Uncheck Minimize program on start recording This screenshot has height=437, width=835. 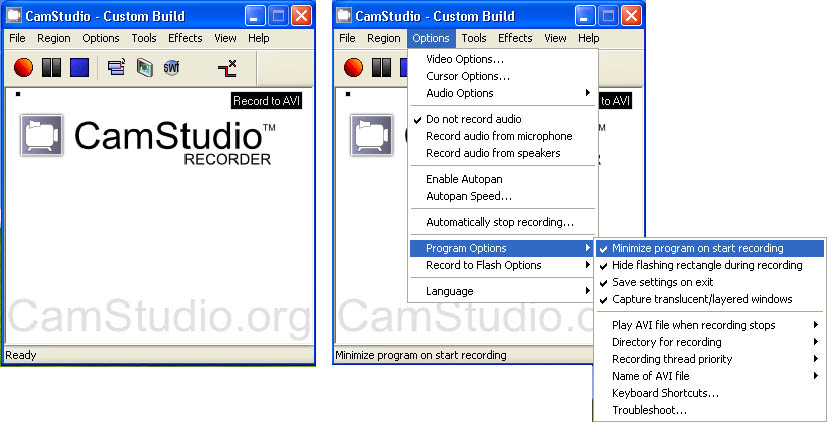click(709, 248)
